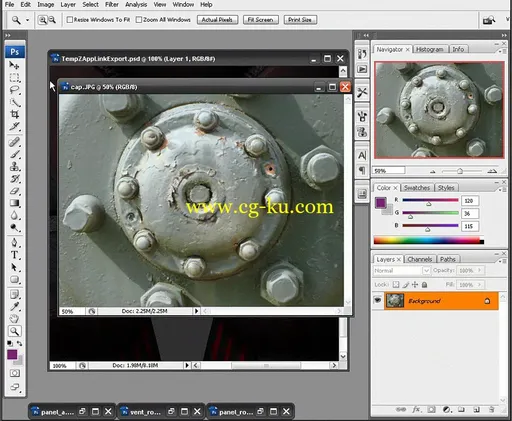Select the Rectangular Marquee tool
Image resolution: width=512 pixels, height=421 pixels.
[14, 78]
